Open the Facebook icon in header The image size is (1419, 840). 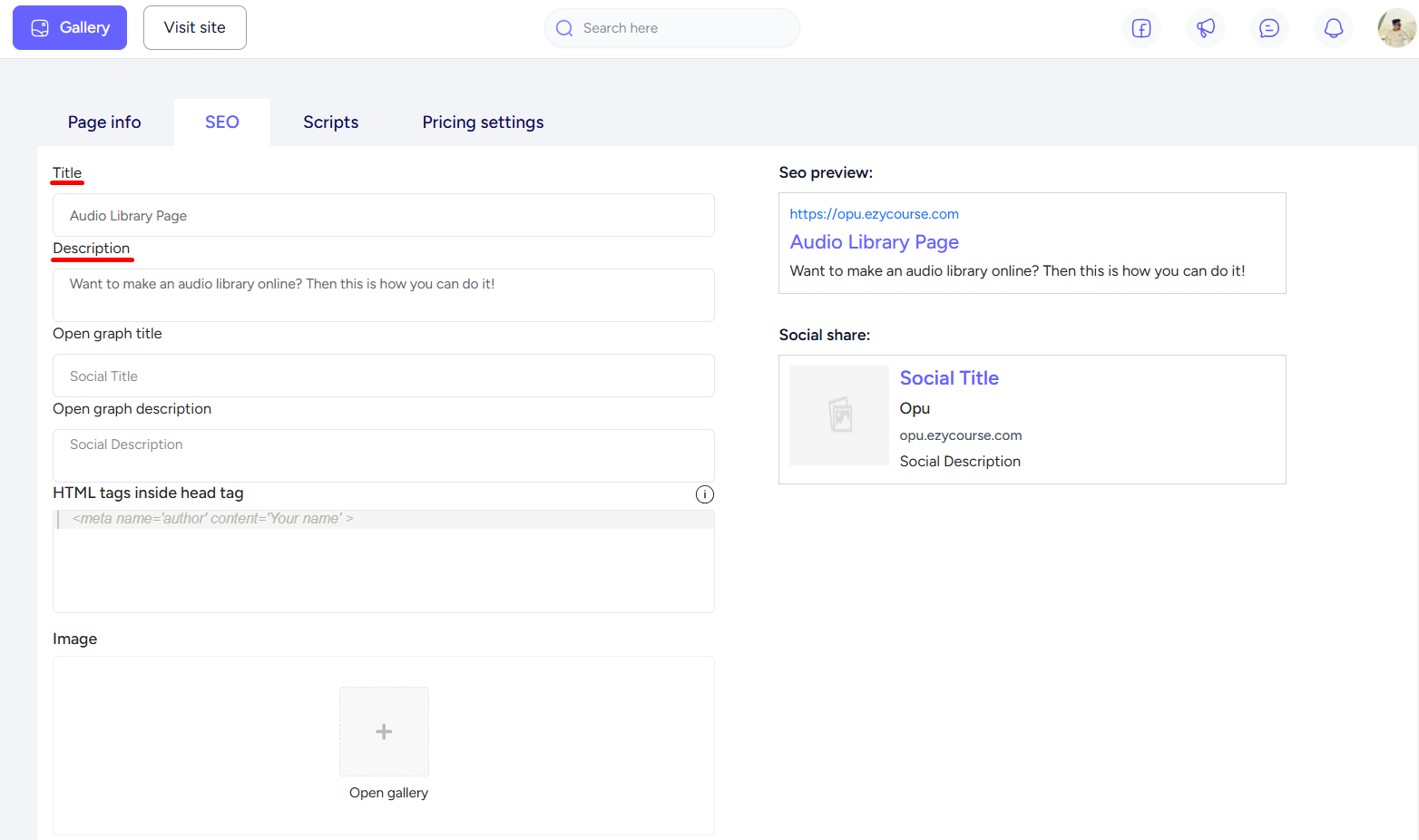point(1141,28)
